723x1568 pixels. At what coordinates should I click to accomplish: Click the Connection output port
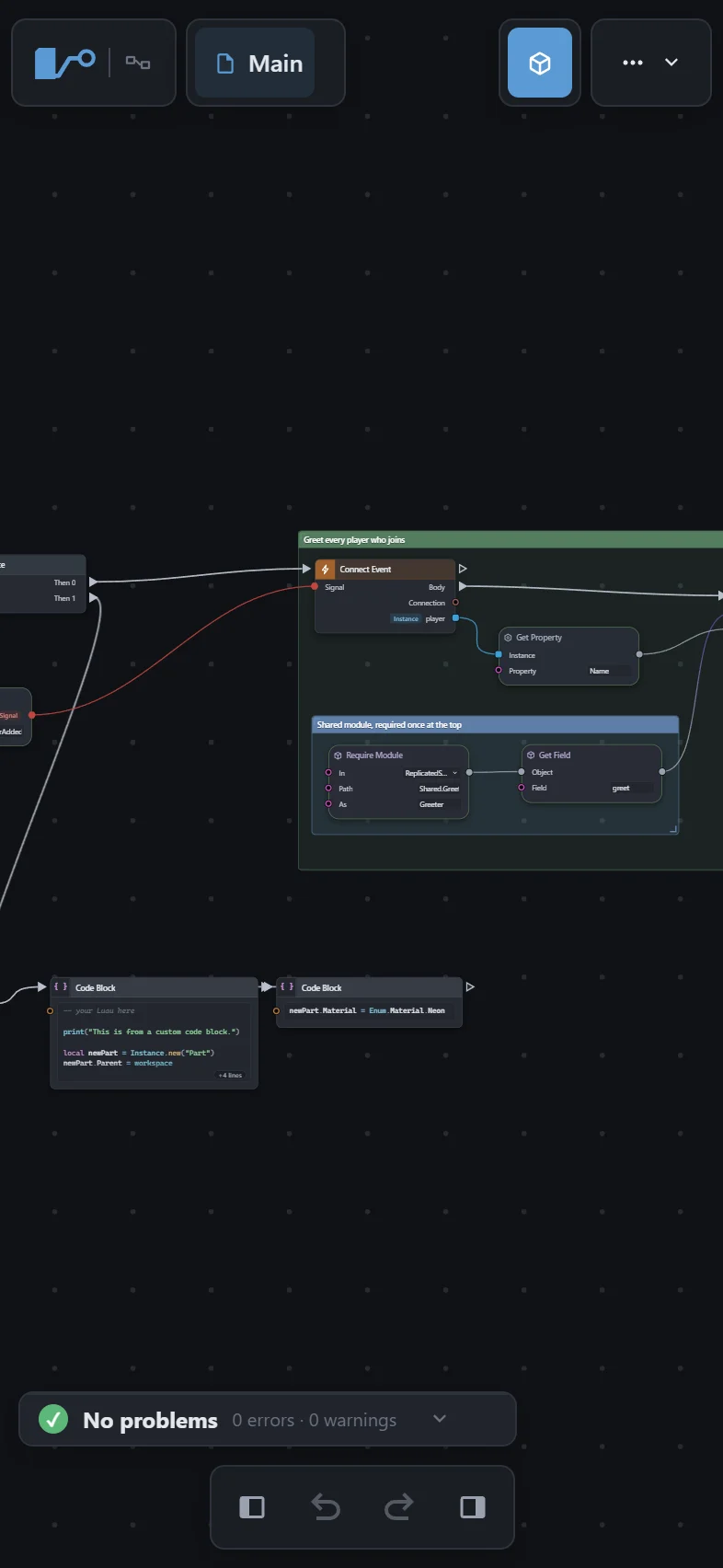[455, 603]
